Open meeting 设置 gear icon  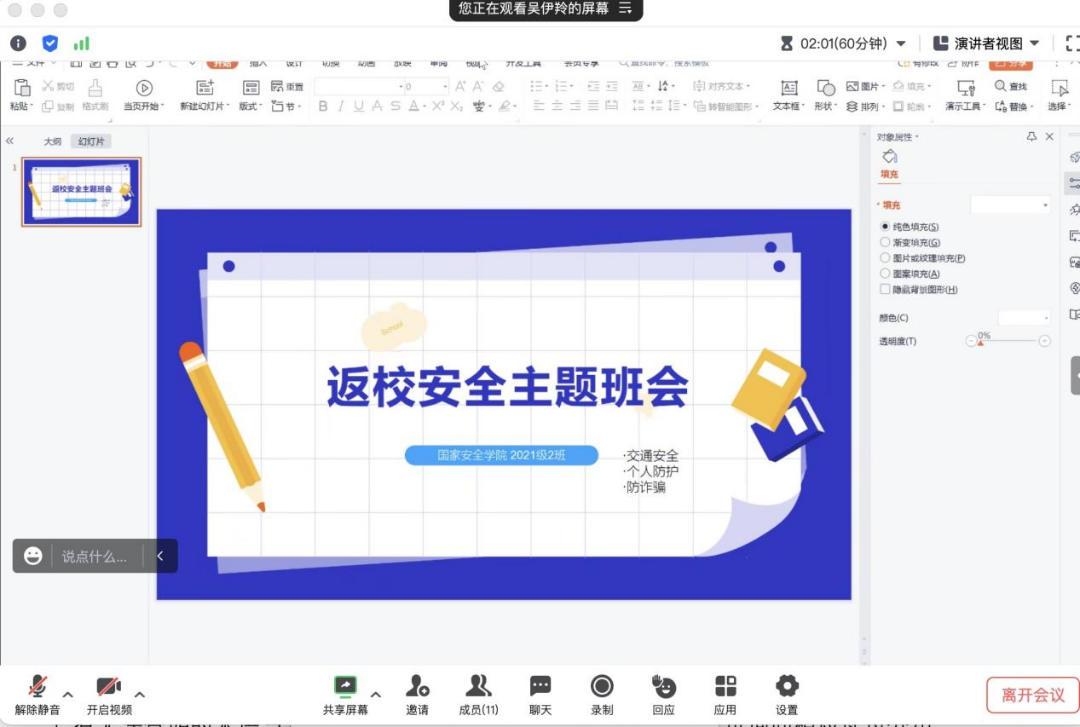point(787,686)
